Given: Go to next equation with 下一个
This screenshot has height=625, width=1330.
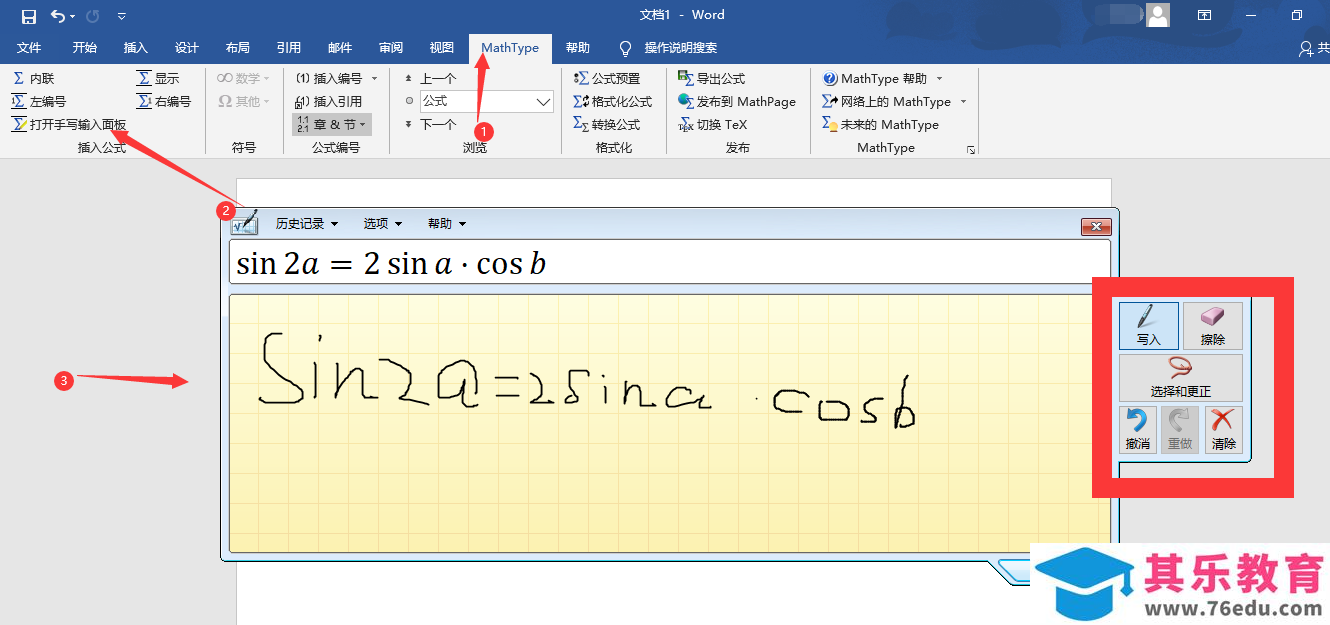Looking at the screenshot, I should (430, 124).
